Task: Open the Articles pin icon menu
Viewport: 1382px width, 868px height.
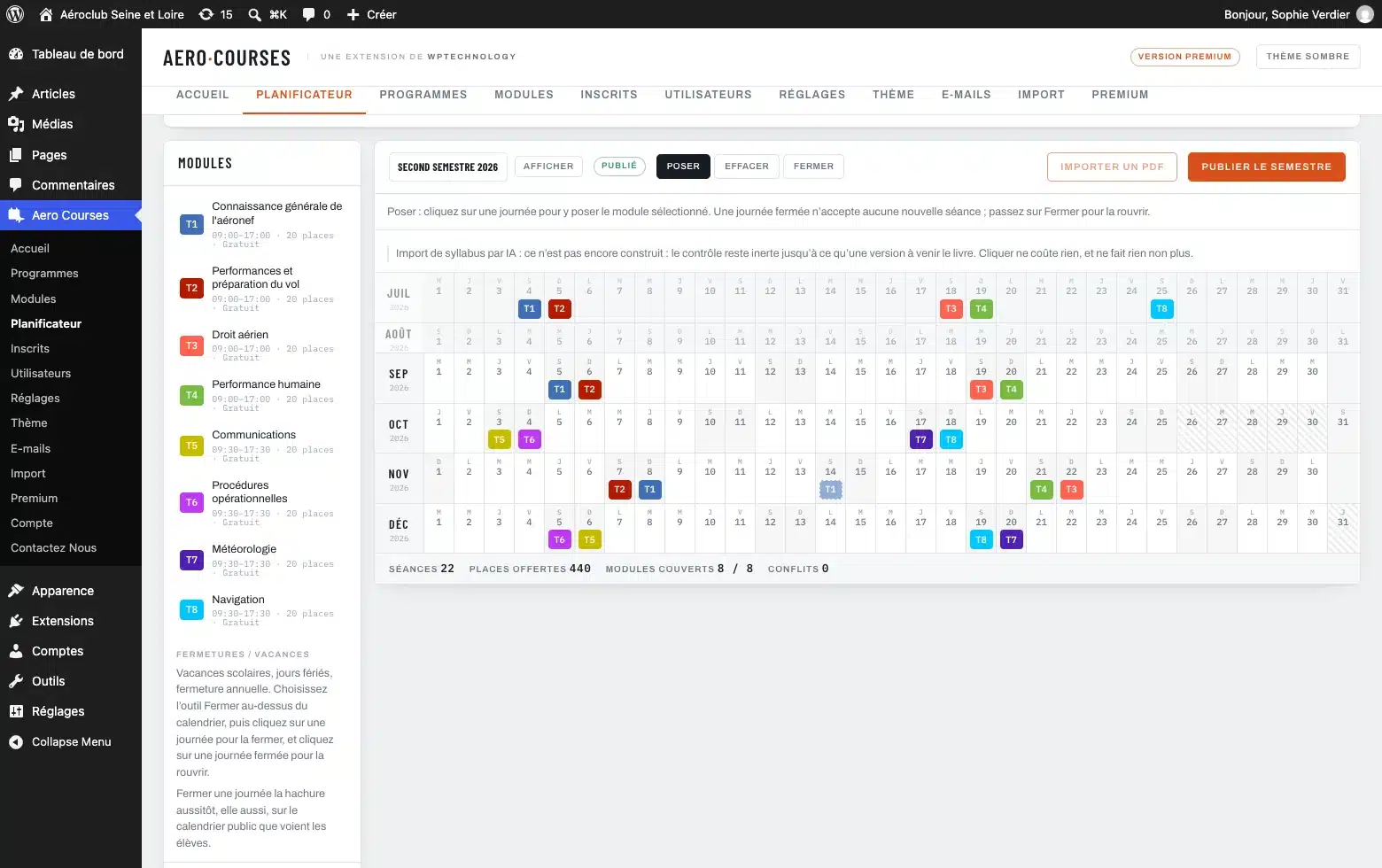Action: (16, 94)
